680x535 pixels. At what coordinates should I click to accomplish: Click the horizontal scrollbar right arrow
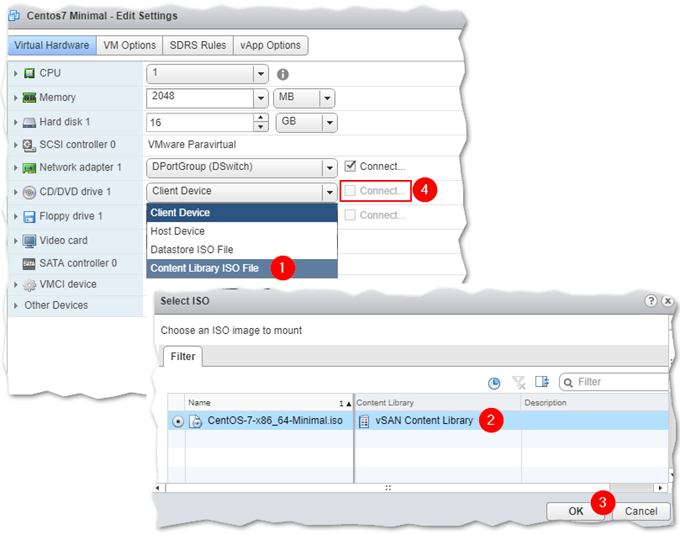click(660, 488)
